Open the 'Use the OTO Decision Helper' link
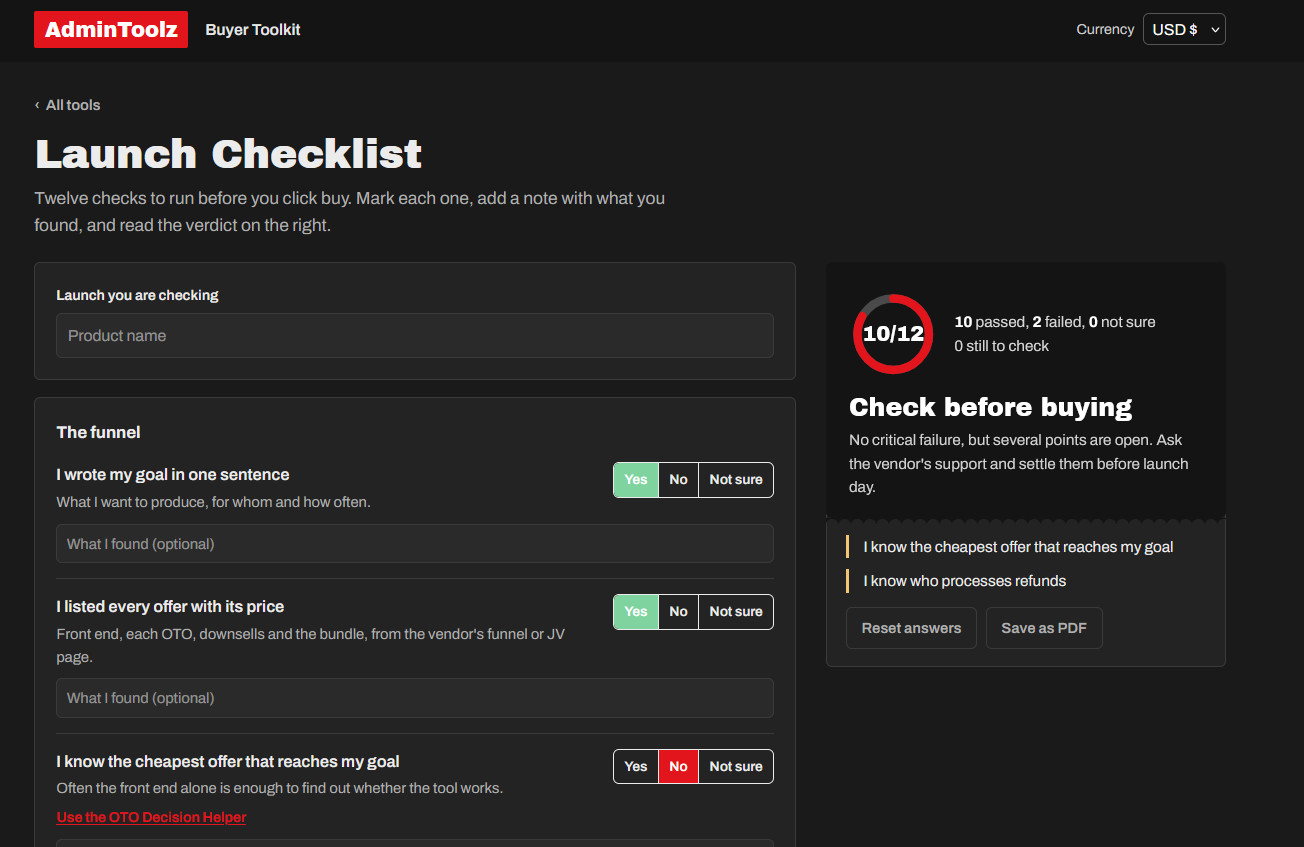This screenshot has width=1304, height=847. [151, 817]
